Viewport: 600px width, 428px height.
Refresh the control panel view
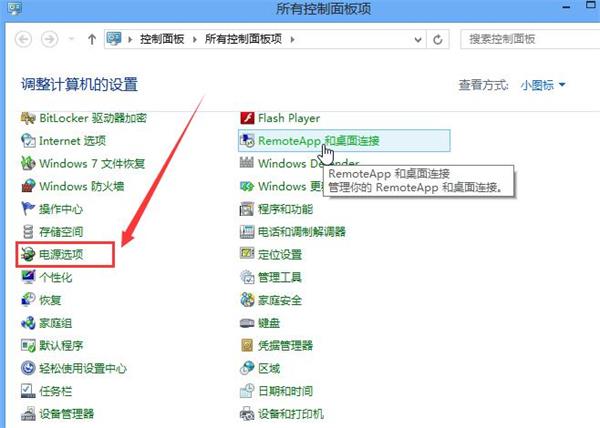coord(438,39)
